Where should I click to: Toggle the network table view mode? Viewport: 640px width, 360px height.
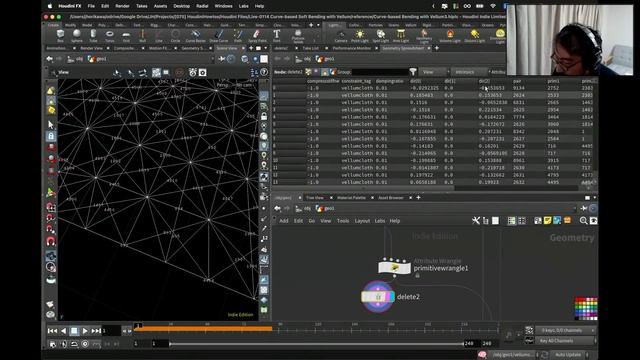[522, 221]
